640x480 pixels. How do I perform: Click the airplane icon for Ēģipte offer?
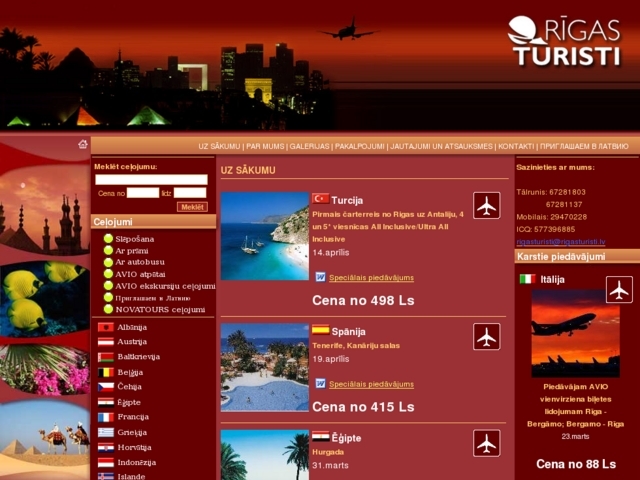[x=486, y=443]
